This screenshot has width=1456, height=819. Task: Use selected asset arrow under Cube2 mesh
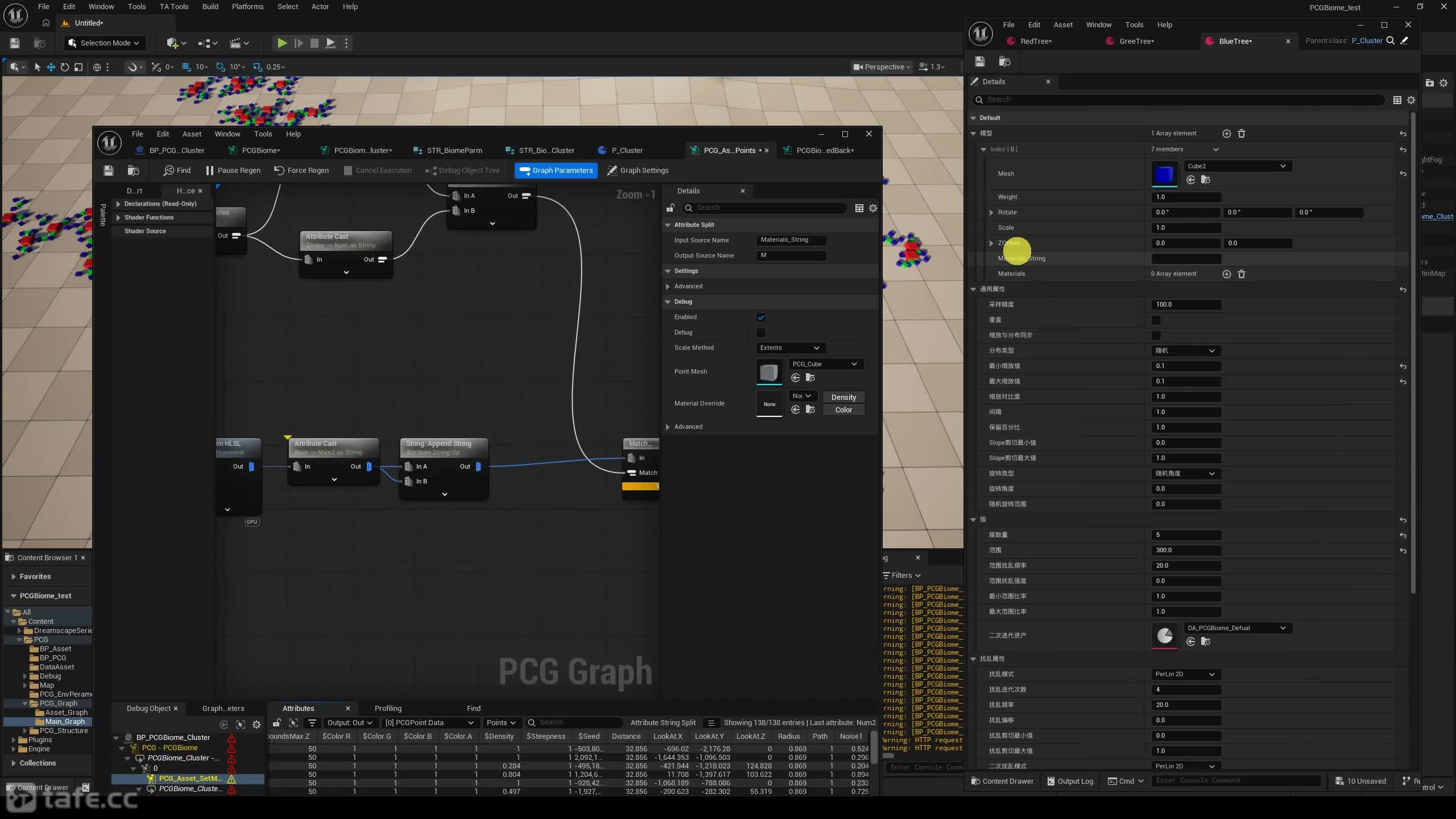[1190, 180]
